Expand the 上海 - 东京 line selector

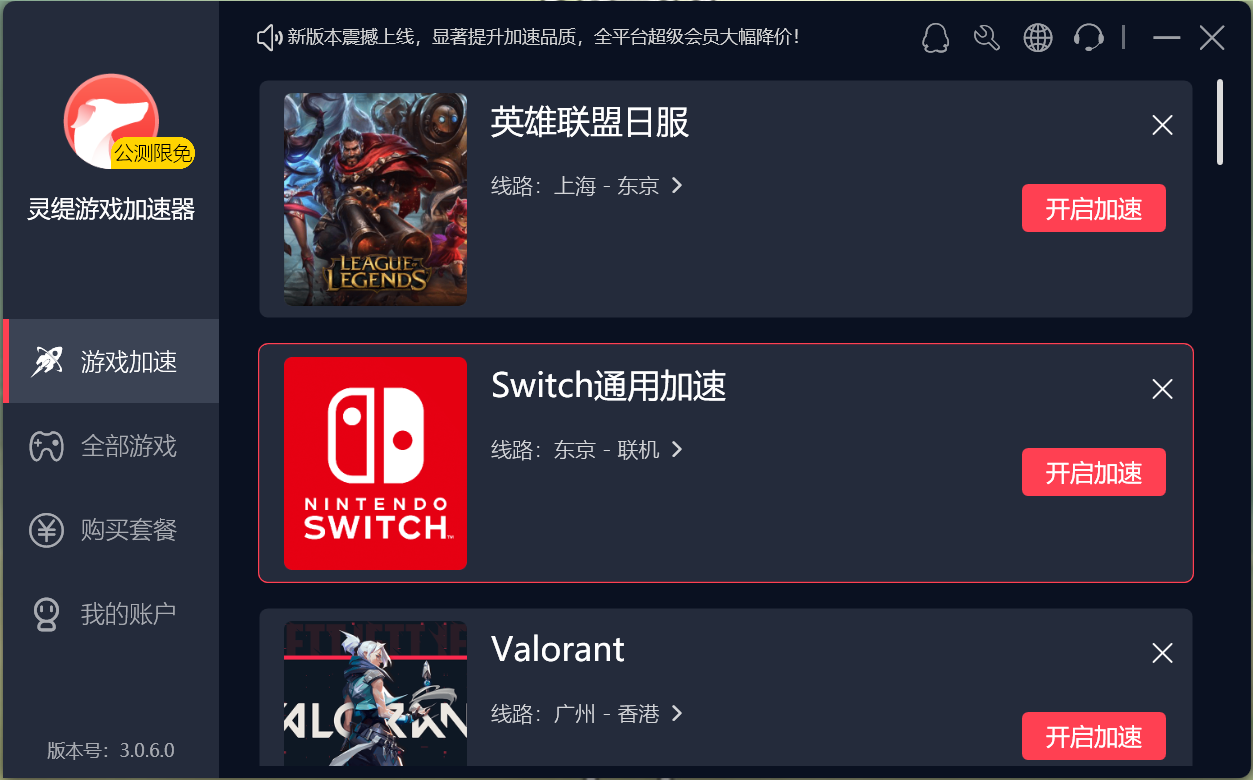click(x=587, y=186)
